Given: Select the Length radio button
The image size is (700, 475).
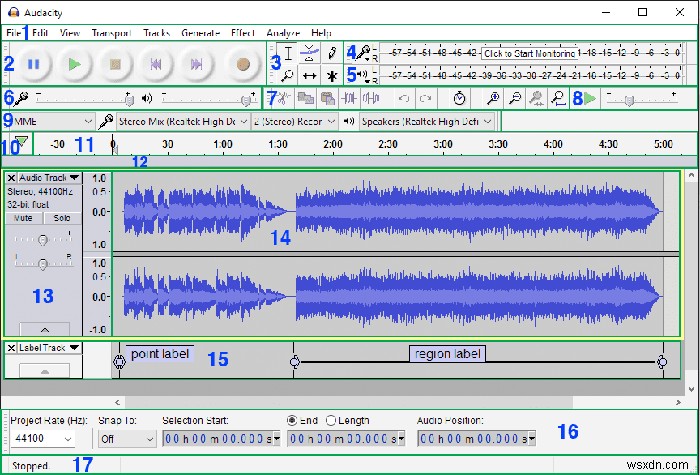Looking at the screenshot, I should click(x=331, y=420).
